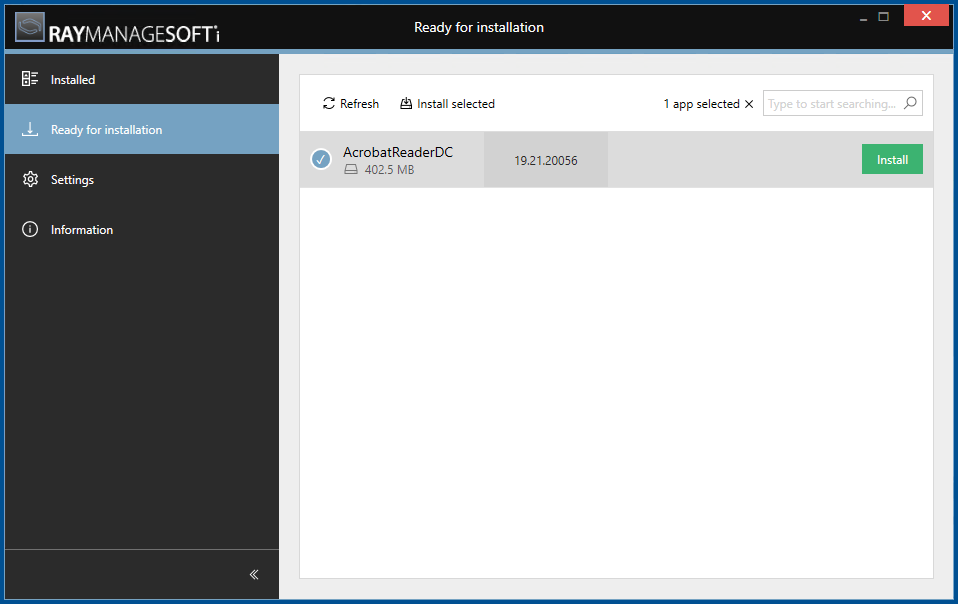
Task: Expand the AcrobatReaderDC version column entry
Action: [546, 159]
